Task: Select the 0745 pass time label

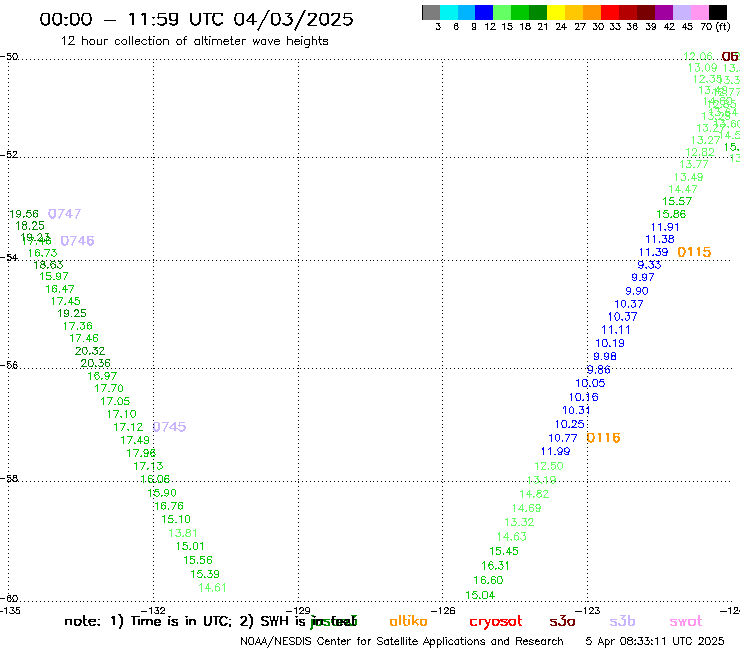Action: tap(169, 427)
